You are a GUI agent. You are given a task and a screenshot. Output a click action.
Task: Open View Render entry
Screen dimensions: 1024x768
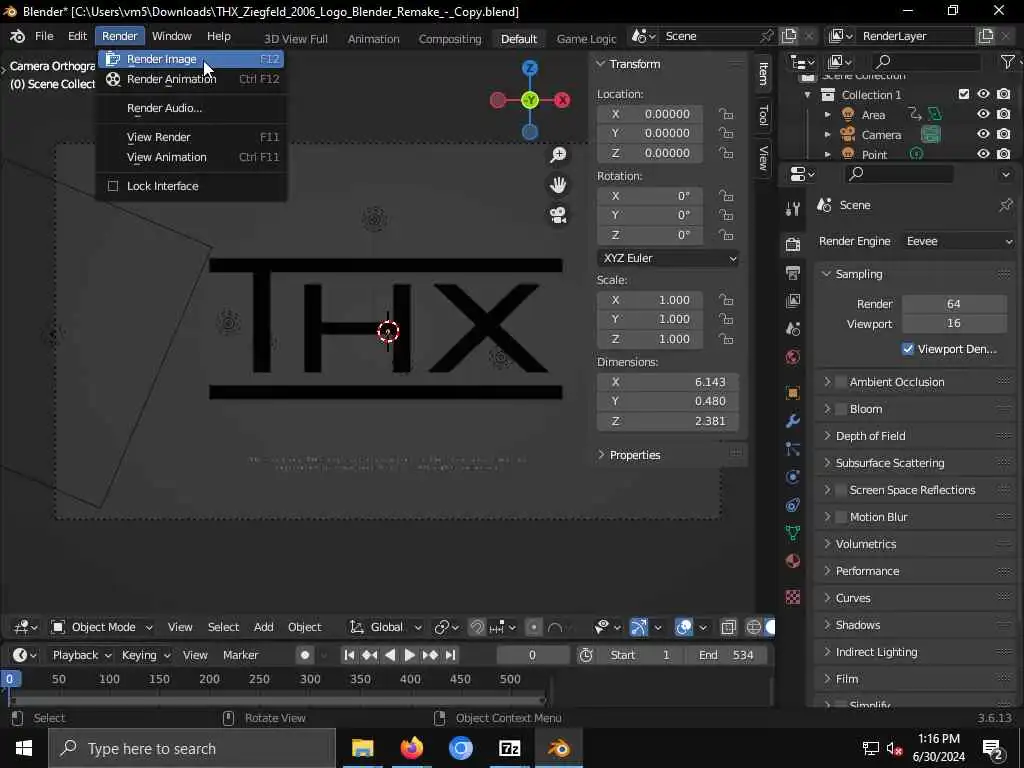[191, 137]
